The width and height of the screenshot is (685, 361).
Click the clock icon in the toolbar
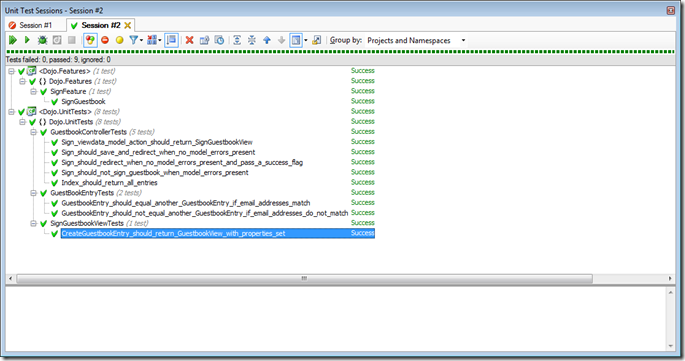click(219, 40)
